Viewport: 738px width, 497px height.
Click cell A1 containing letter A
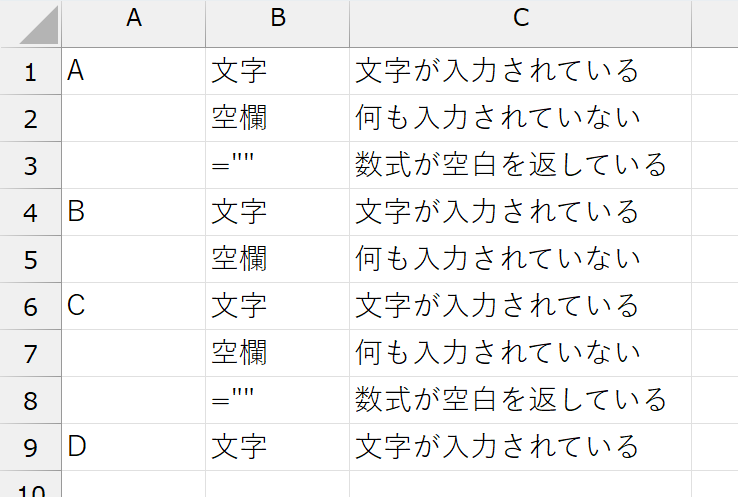133,72
